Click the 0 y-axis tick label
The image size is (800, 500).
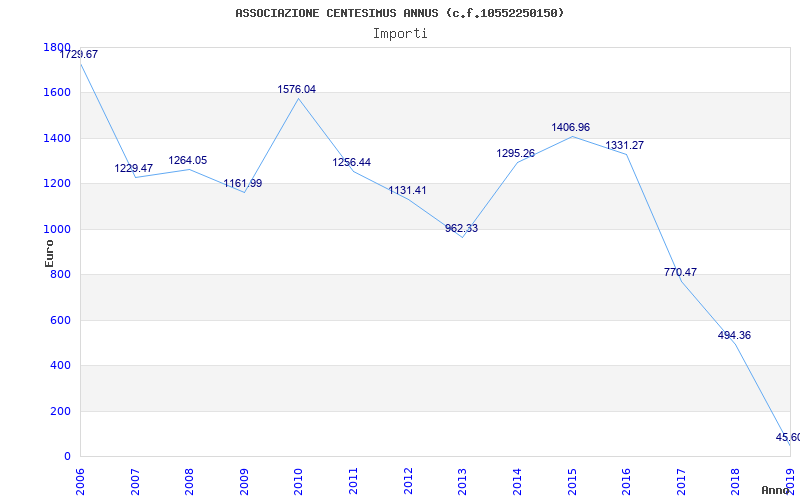(67, 457)
